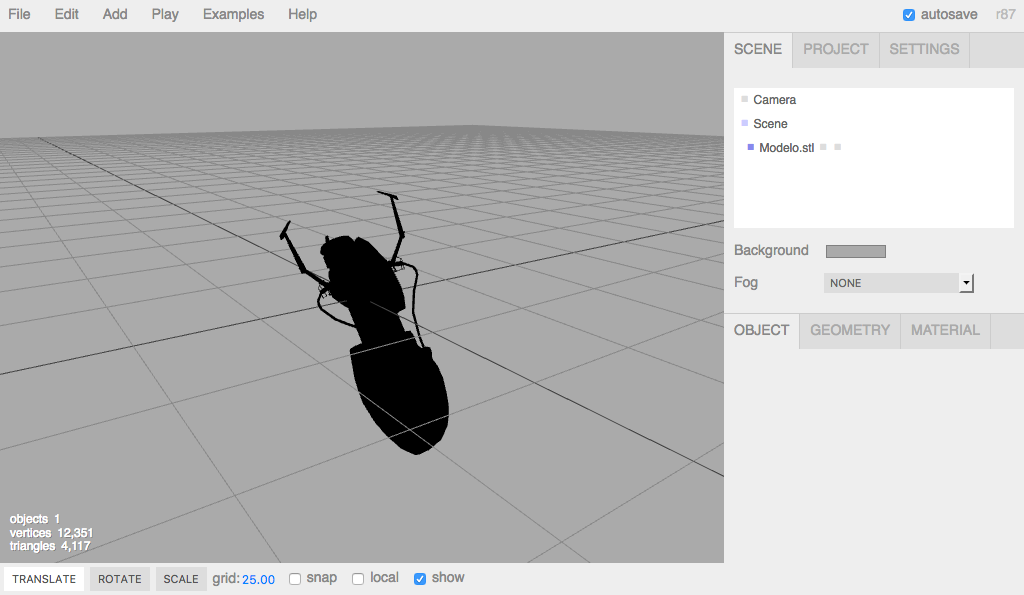Enable the snap checkbox
The width and height of the screenshot is (1024, 595).
pos(295,578)
